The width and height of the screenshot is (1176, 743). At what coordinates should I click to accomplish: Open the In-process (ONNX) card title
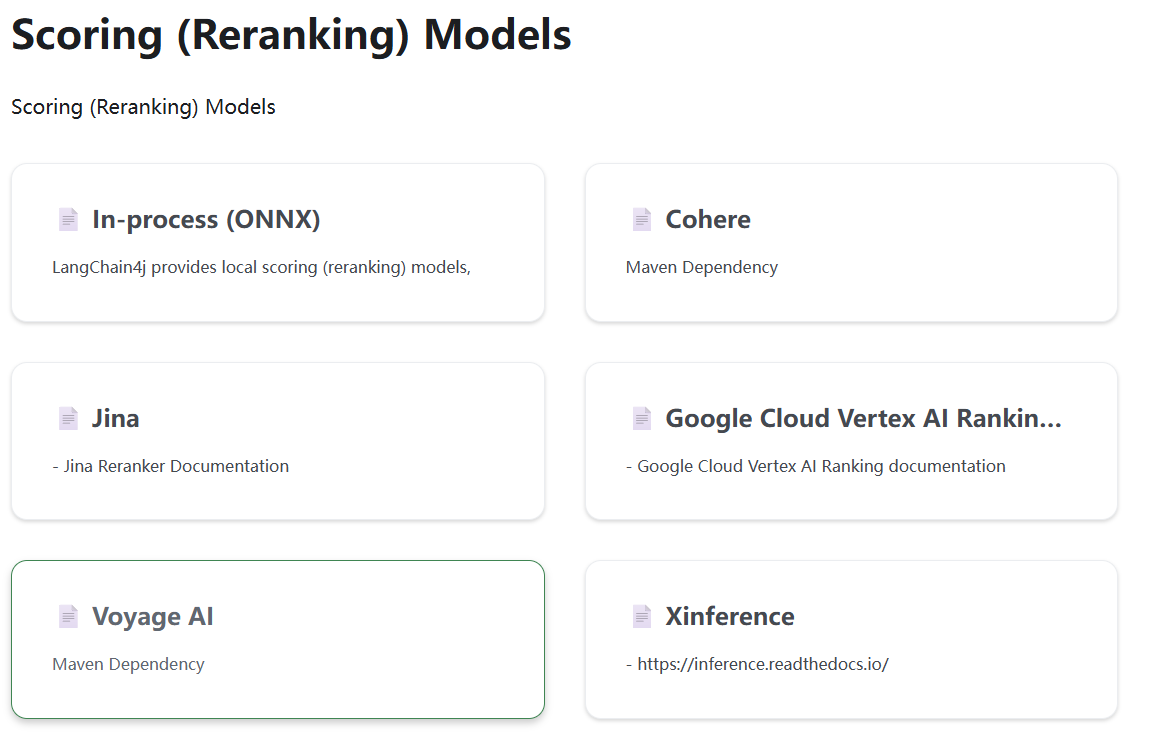pyautogui.click(x=206, y=220)
